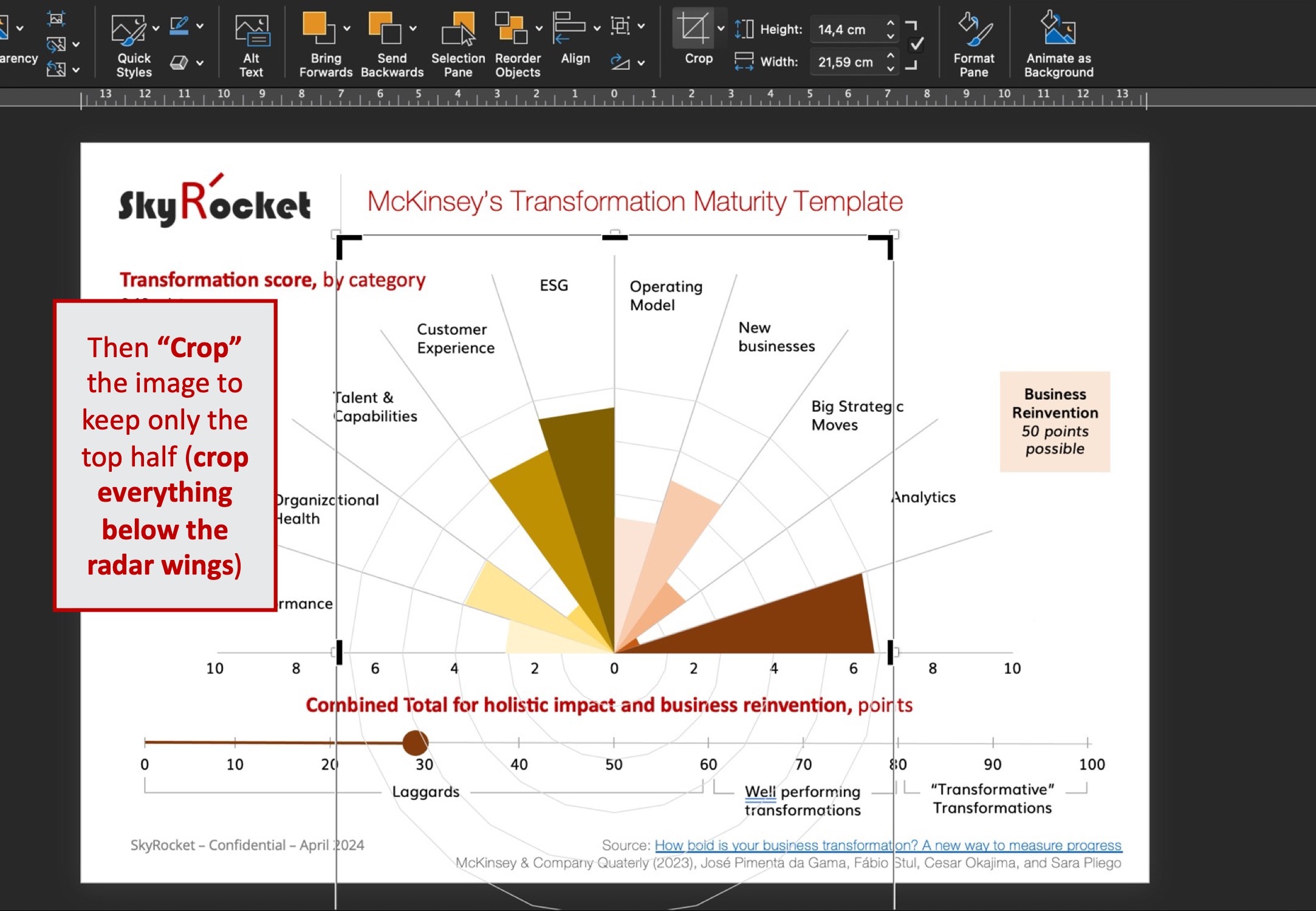Viewport: 1316px width, 911px height.
Task: Click the Picture Border pen icon
Action: 179,26
